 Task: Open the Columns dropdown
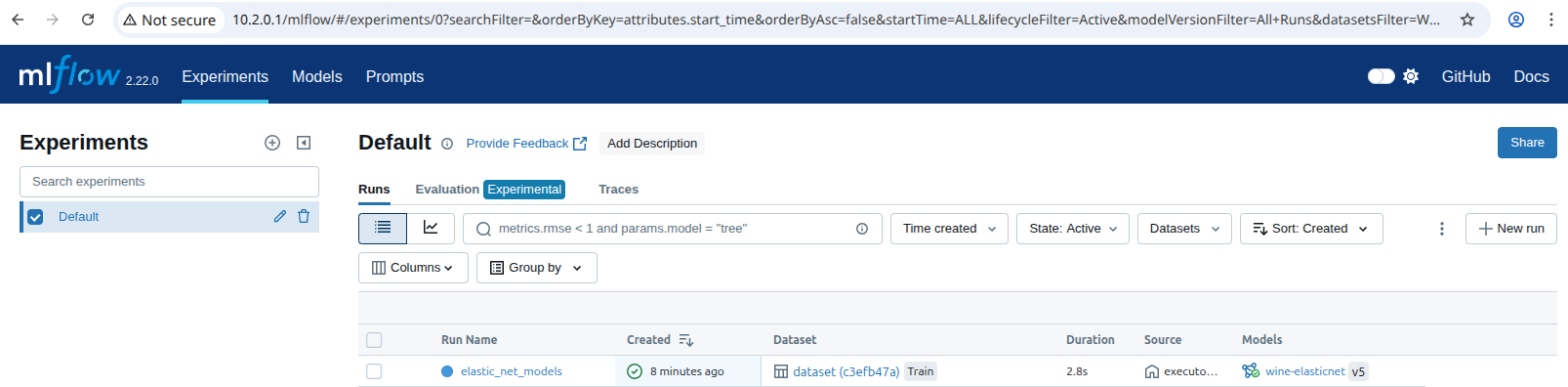[x=413, y=268]
